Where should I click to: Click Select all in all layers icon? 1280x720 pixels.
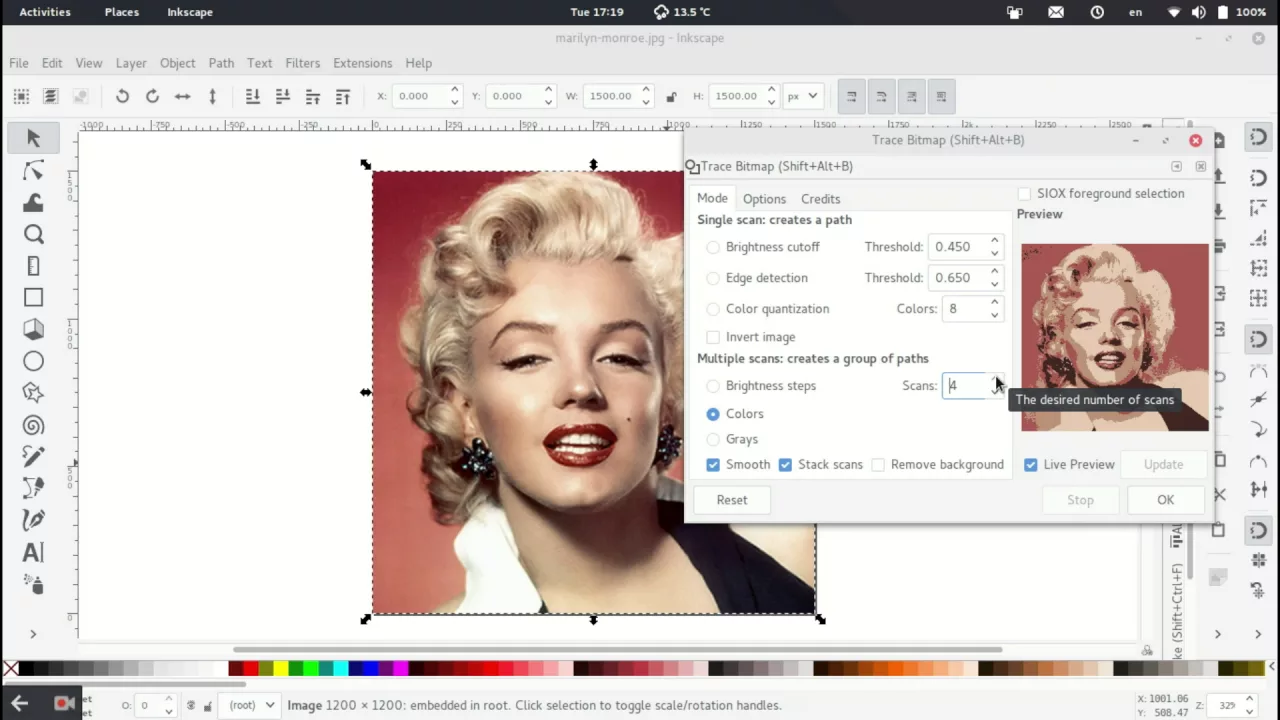[50, 96]
